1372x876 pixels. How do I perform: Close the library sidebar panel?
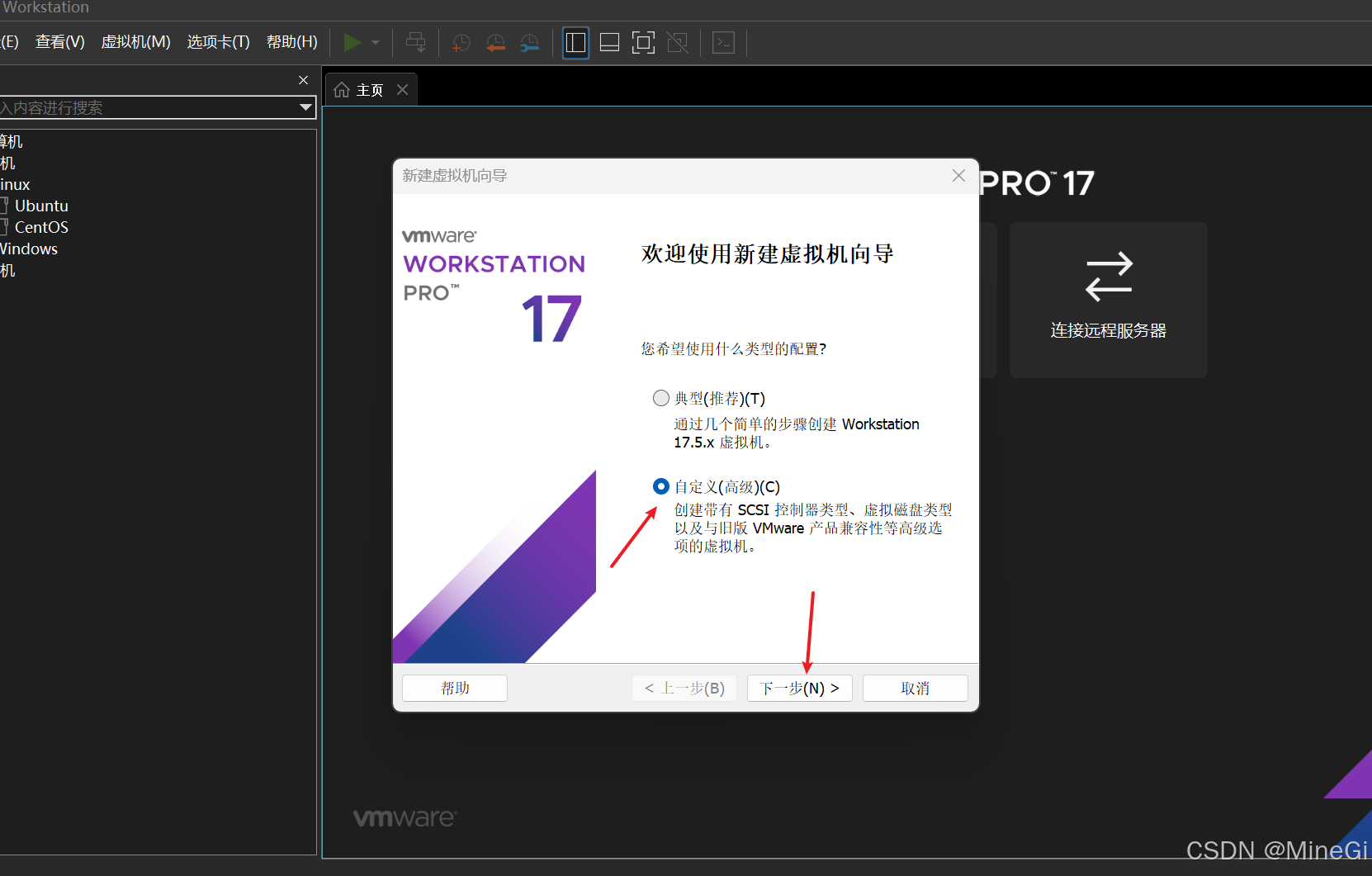(303, 80)
